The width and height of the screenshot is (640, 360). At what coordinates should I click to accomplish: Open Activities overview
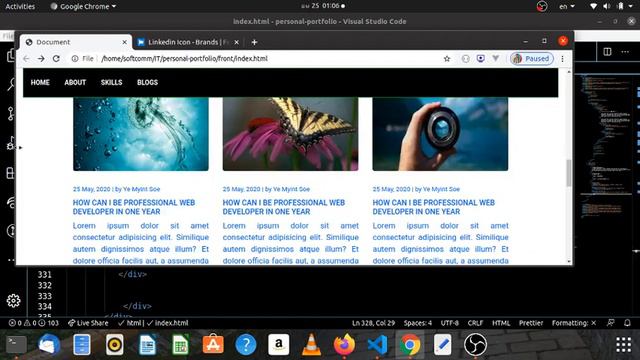coord(20,6)
